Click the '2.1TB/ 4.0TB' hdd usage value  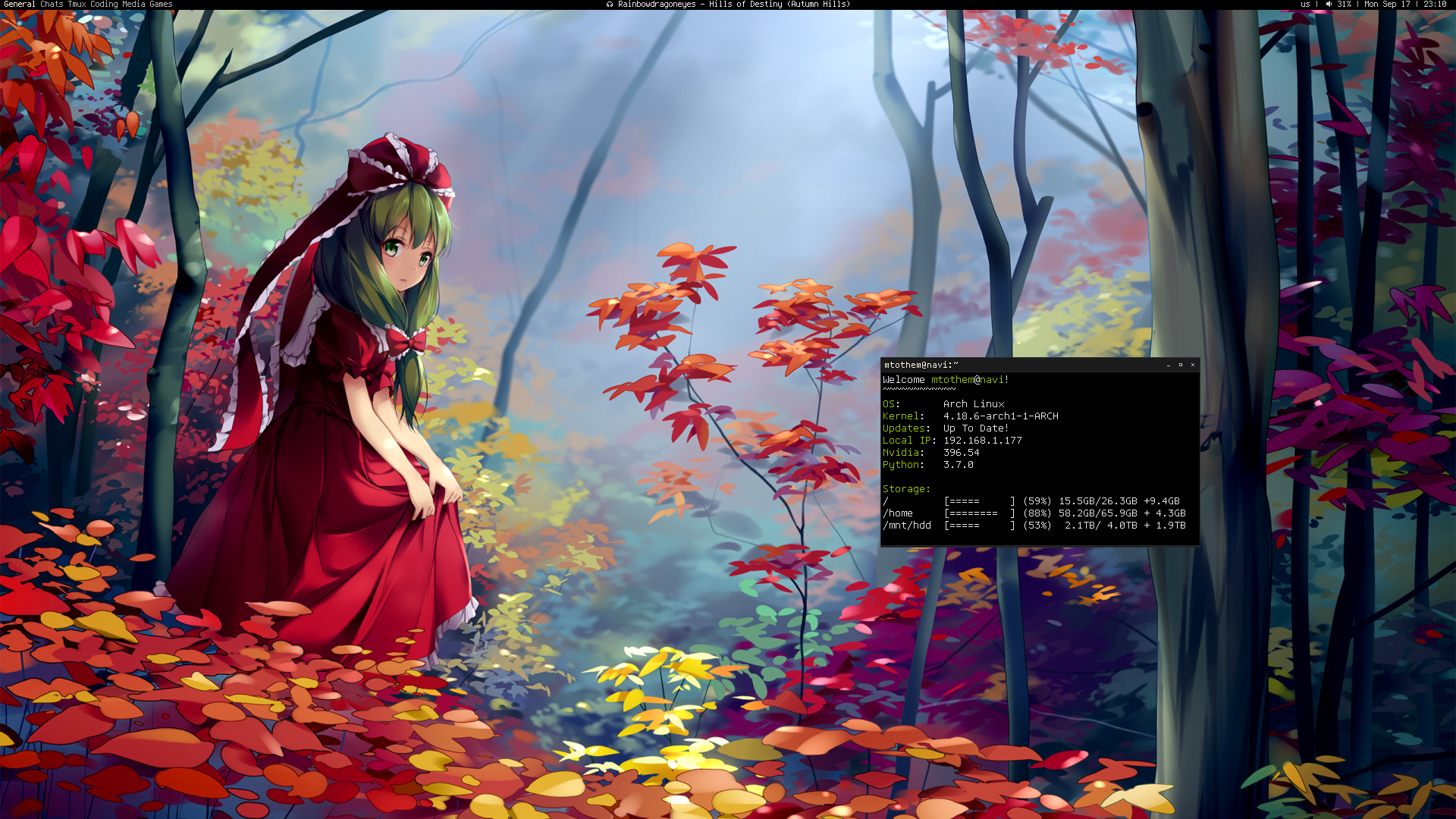(x=1101, y=526)
